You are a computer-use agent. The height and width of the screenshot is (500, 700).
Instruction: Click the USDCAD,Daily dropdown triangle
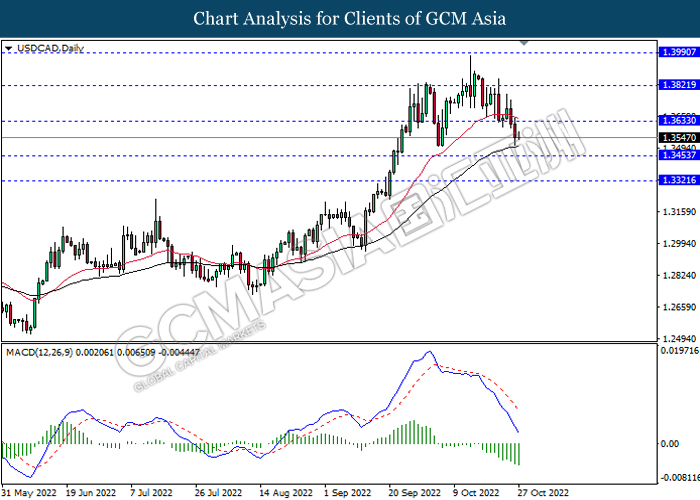(x=8, y=48)
